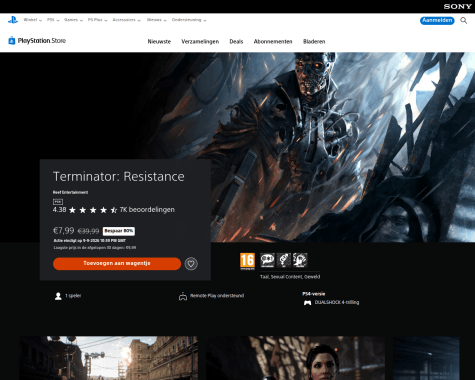Viewport: 475px width, 380px height.
Task: Click the single player person icon
Action: pyautogui.click(x=58, y=296)
